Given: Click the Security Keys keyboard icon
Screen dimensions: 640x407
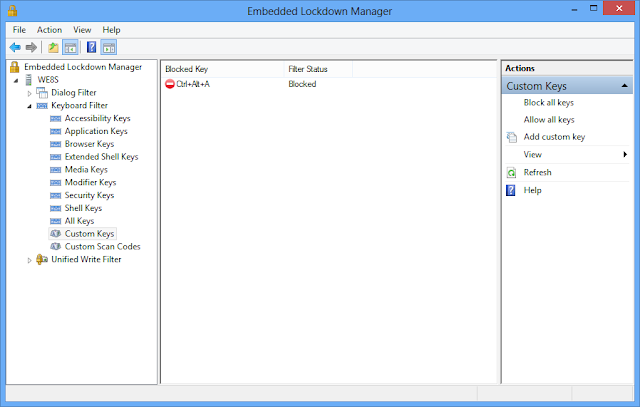Looking at the screenshot, I should click(x=56, y=196).
